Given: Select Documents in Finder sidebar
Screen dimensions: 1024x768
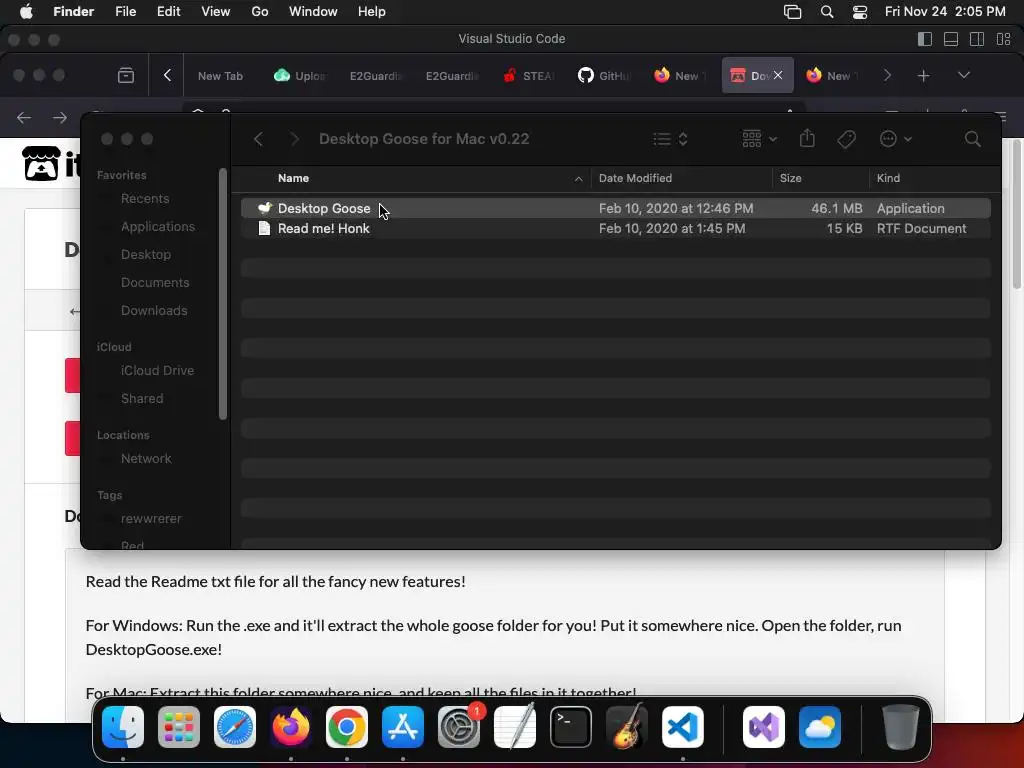Looking at the screenshot, I should pos(155,283).
